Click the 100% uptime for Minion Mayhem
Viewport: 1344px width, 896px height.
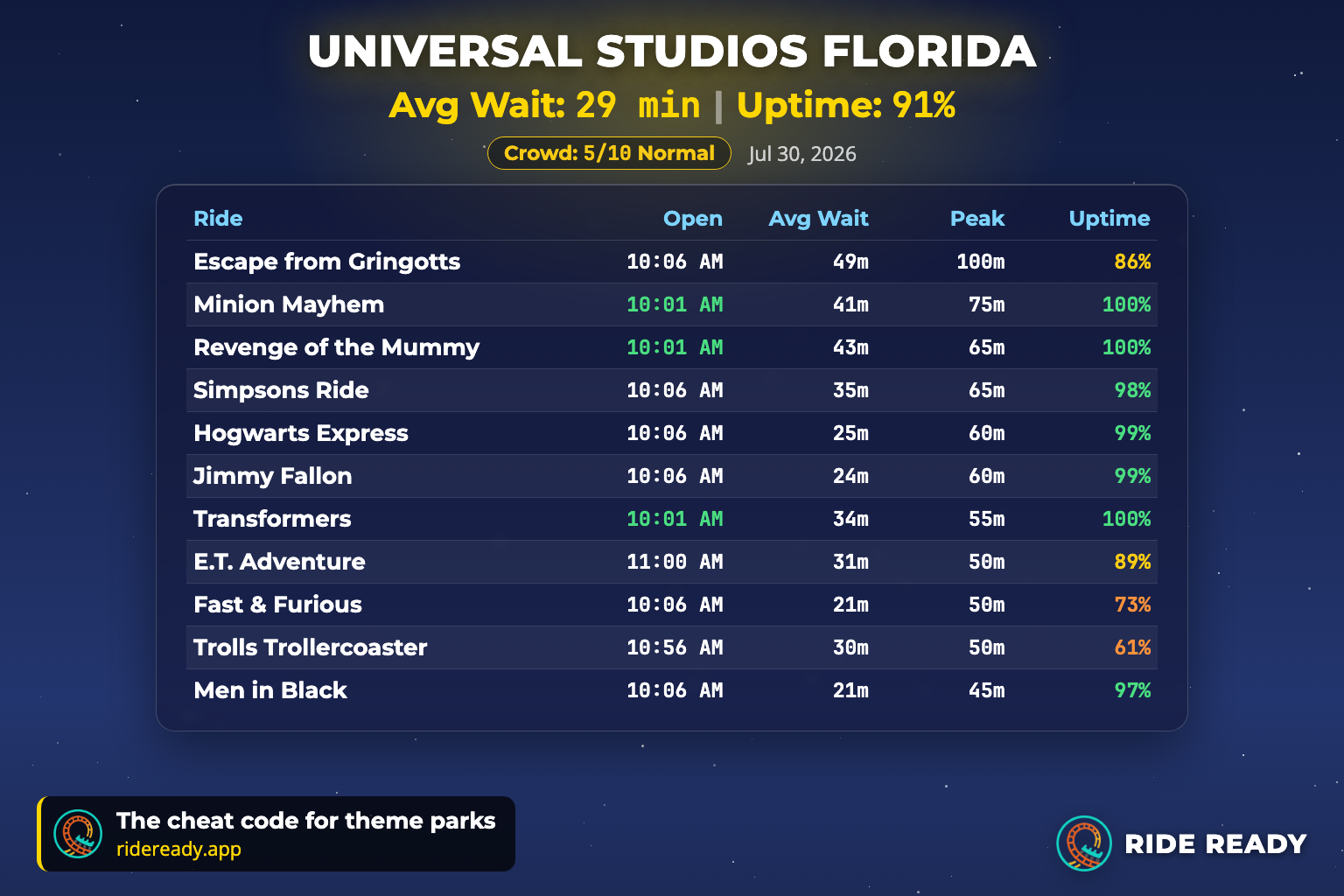[1126, 304]
